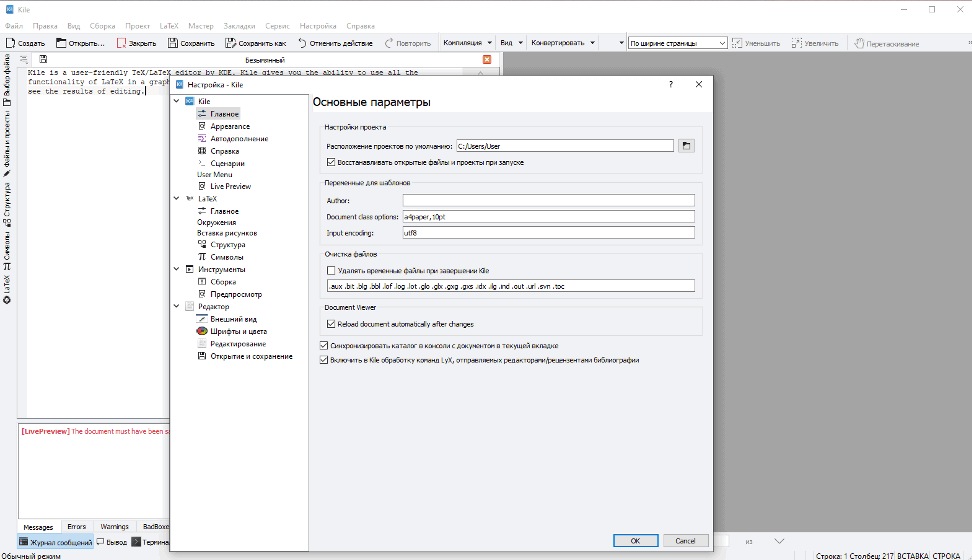Click the Открыть folder icon in toolbar
The height and width of the screenshot is (560, 972).
click(61, 43)
